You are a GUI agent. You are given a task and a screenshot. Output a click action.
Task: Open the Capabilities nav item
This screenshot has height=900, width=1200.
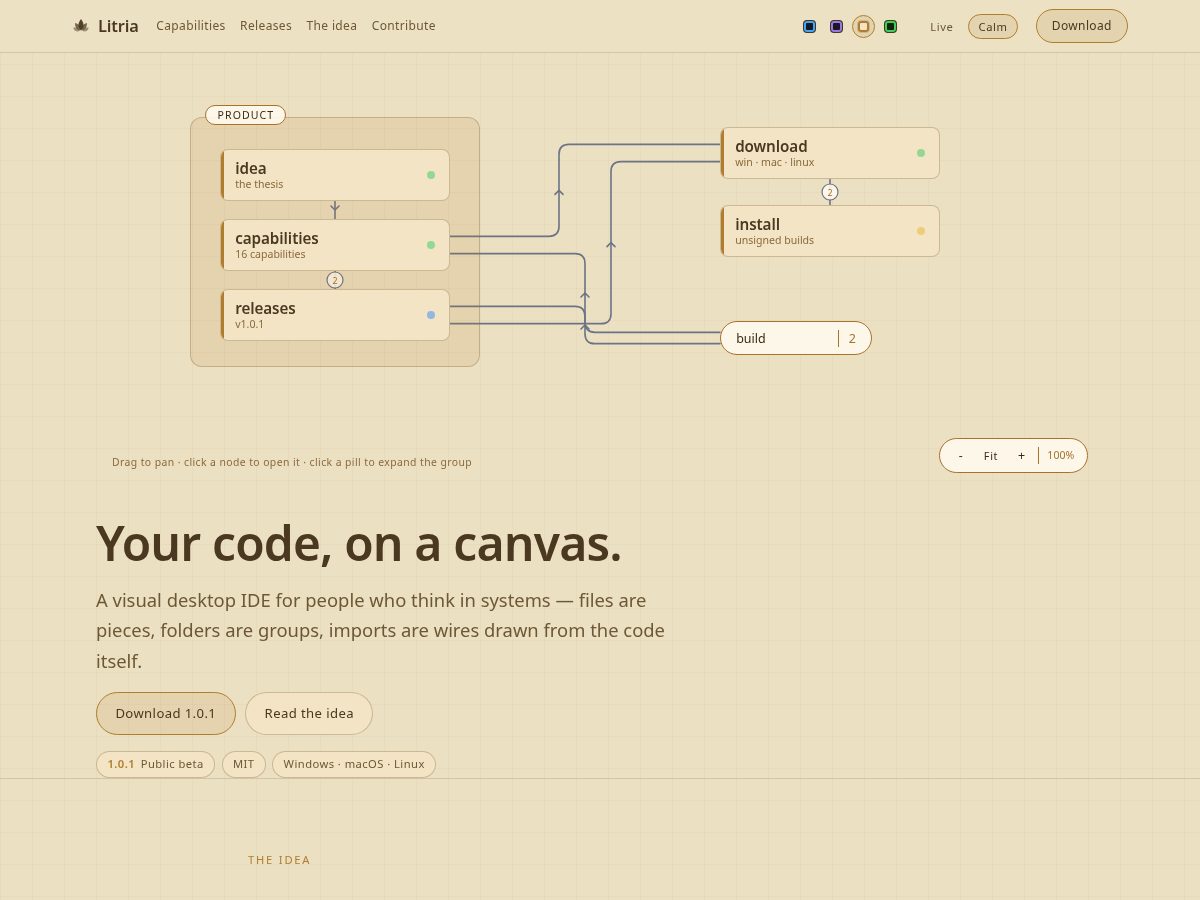[x=191, y=26]
